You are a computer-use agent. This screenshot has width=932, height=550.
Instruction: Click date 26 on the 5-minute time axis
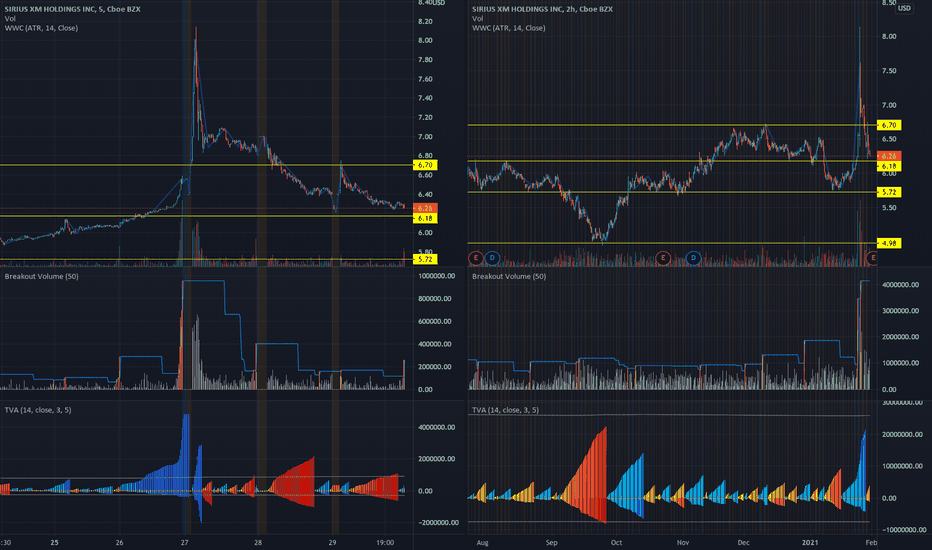[119, 542]
